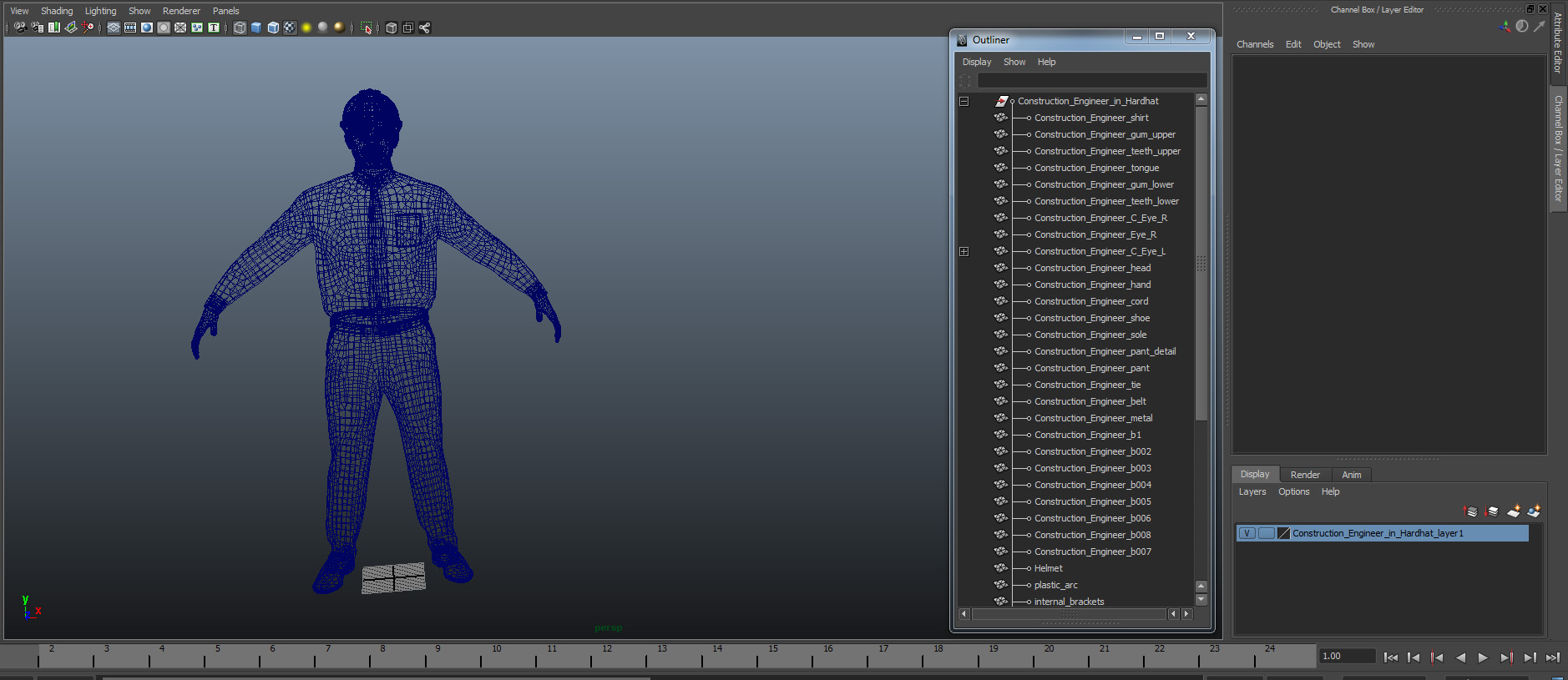Open the Channels menu
The width and height of the screenshot is (1568, 680).
(x=1255, y=44)
